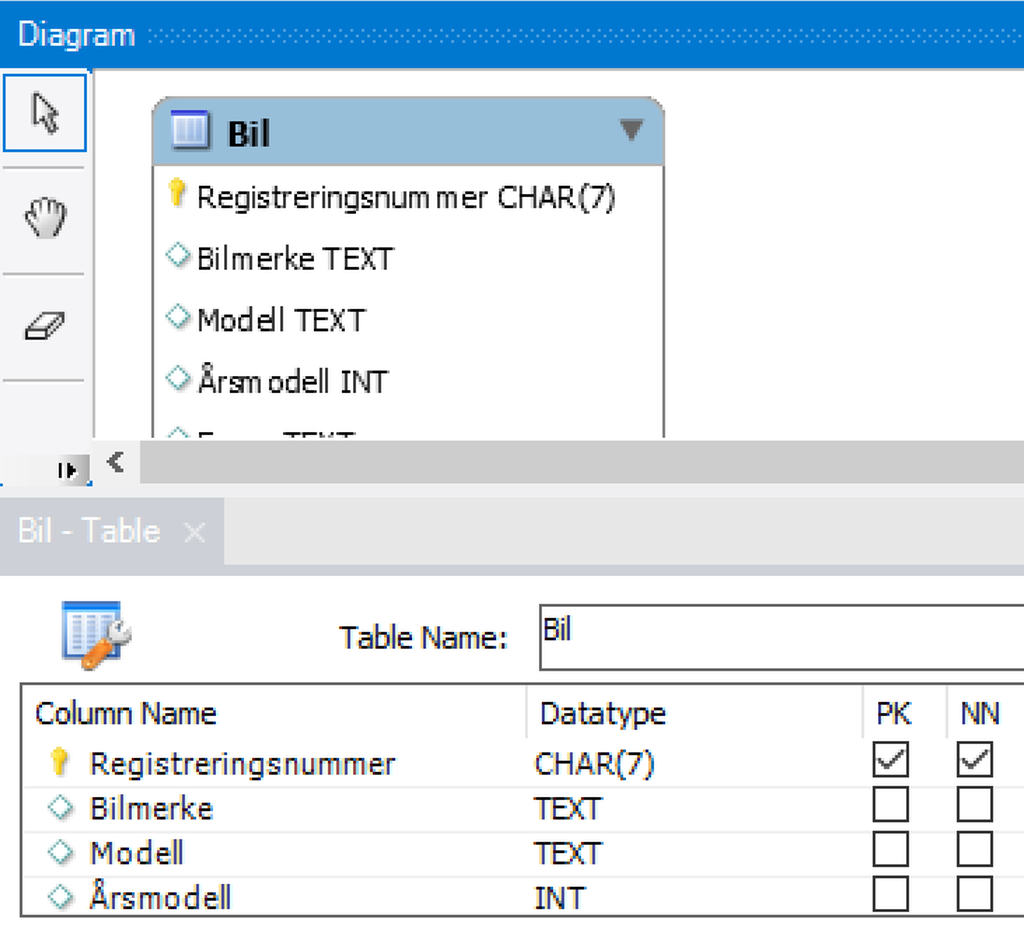Uncheck the PK checkbox for Registreringsnummer
1024x939 pixels.
890,760
